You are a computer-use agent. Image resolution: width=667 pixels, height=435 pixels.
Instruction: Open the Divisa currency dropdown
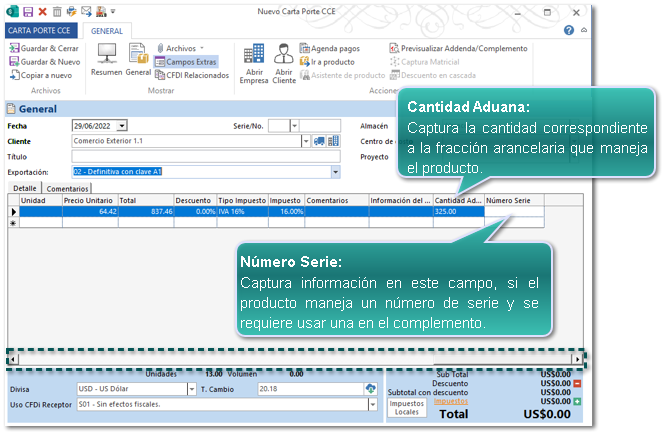pos(192,389)
